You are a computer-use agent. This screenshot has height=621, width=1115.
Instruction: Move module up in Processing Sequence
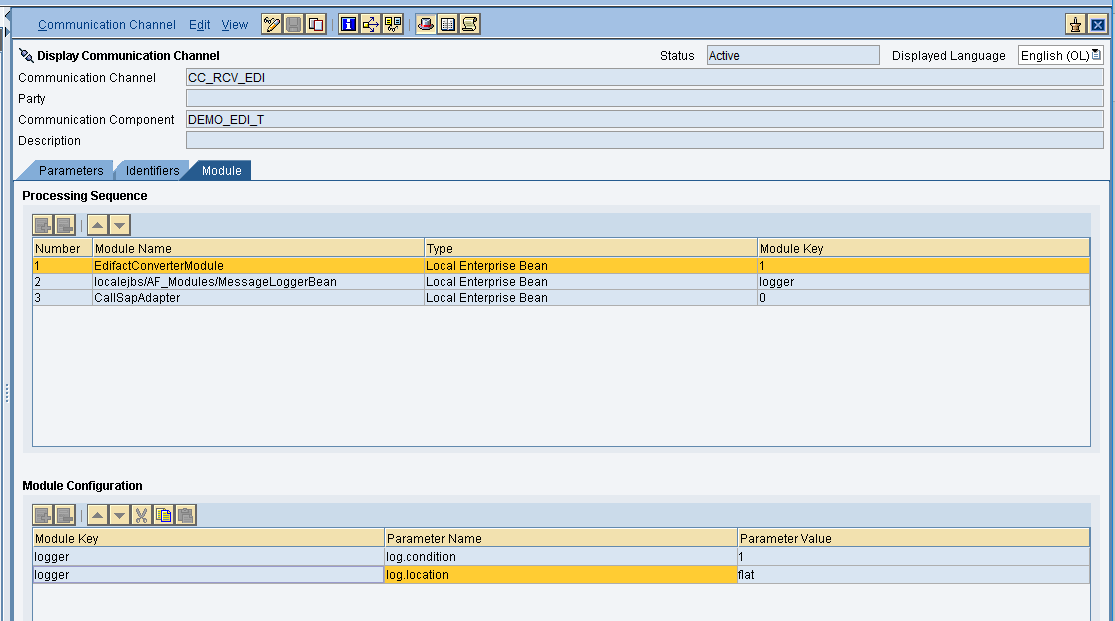(98, 225)
